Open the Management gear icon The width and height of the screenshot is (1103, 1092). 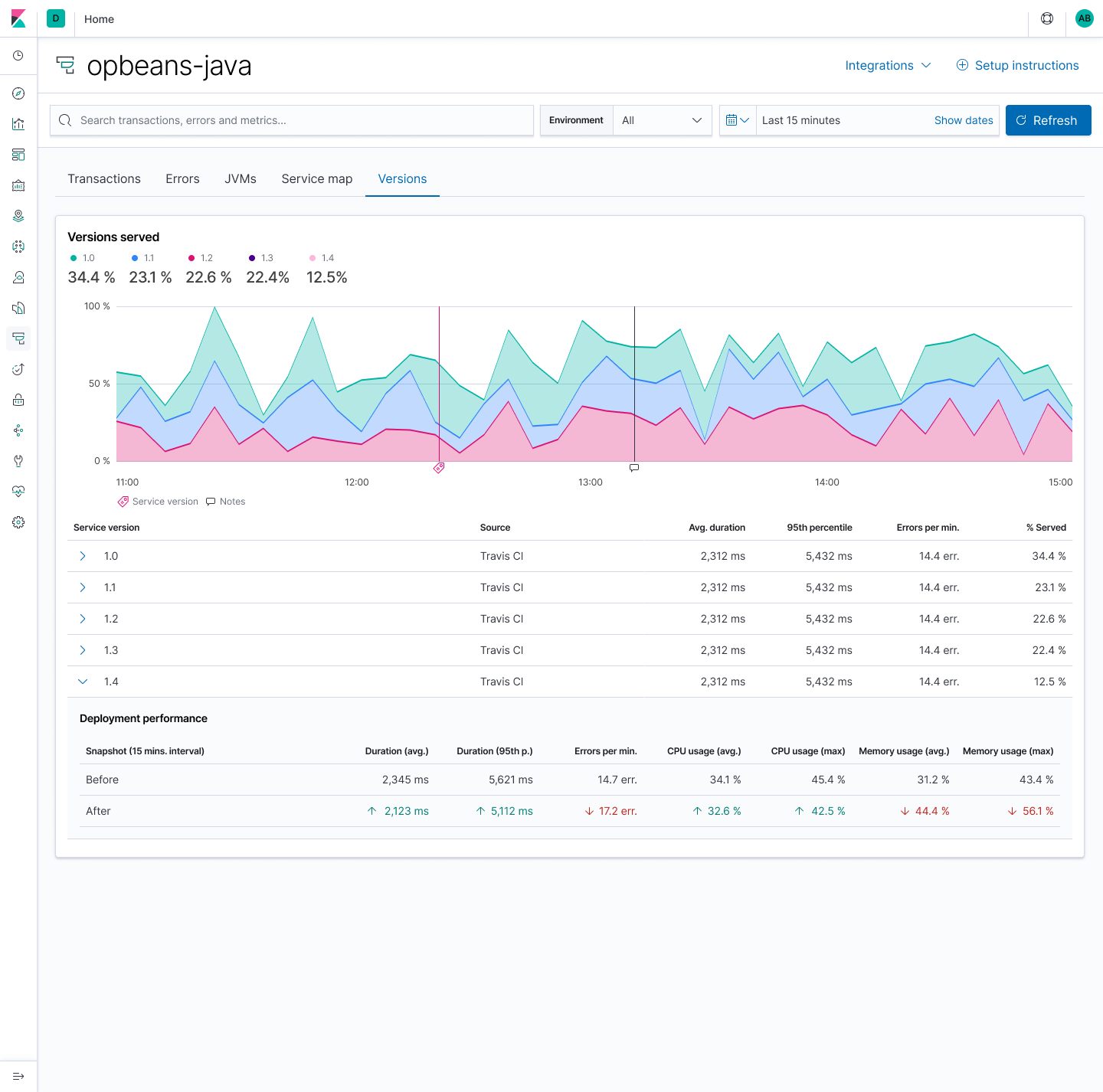[18, 522]
